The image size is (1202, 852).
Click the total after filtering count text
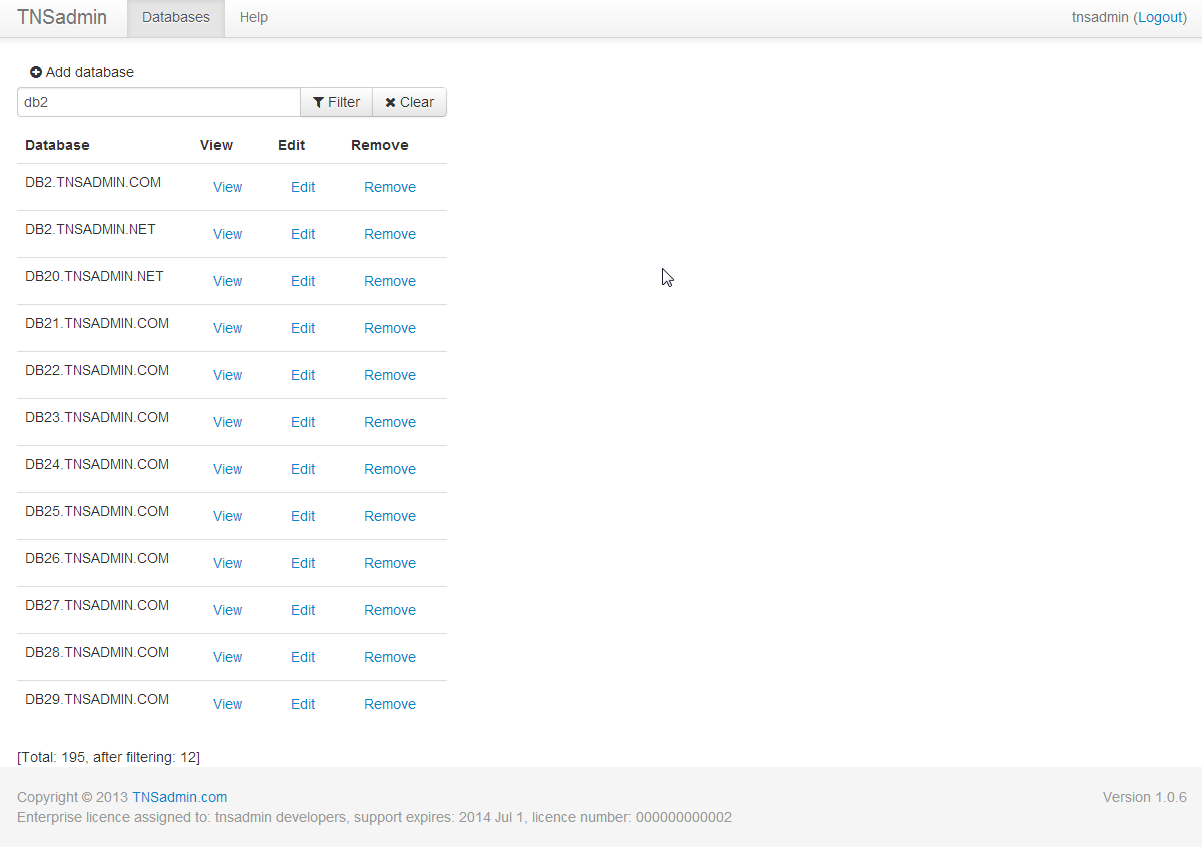(x=108, y=757)
